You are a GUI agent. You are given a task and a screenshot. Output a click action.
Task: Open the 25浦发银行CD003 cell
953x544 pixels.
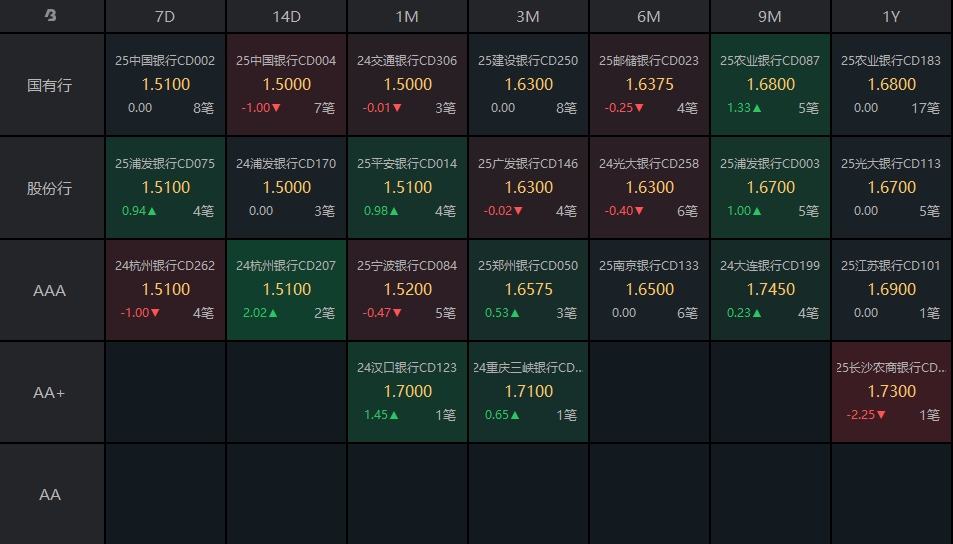click(x=770, y=187)
